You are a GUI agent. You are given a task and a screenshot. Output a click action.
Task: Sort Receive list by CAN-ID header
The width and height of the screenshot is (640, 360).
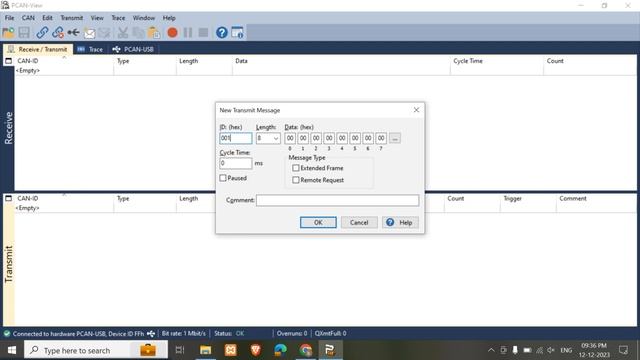[28, 61]
